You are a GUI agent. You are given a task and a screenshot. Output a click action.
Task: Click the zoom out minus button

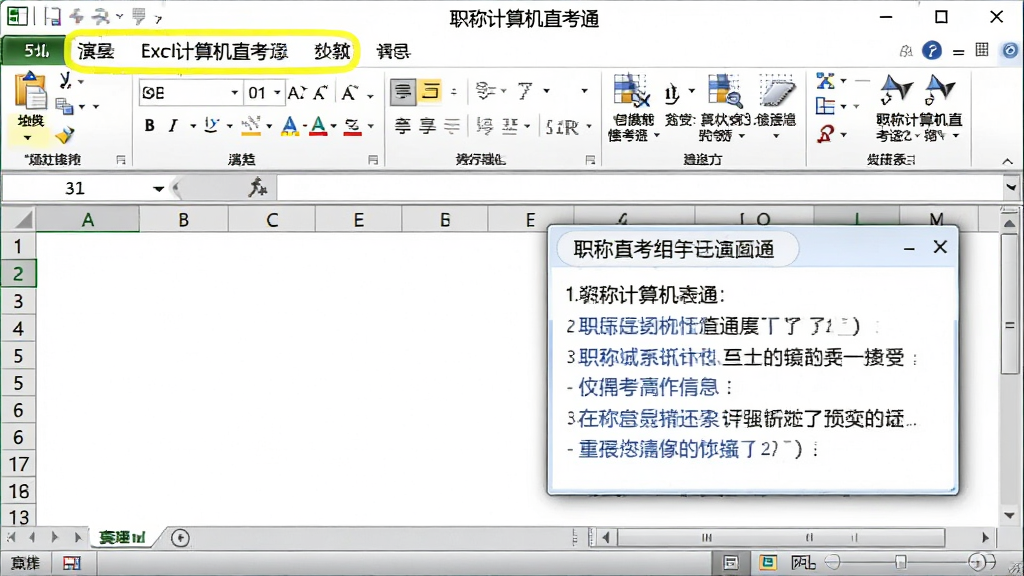(833, 562)
